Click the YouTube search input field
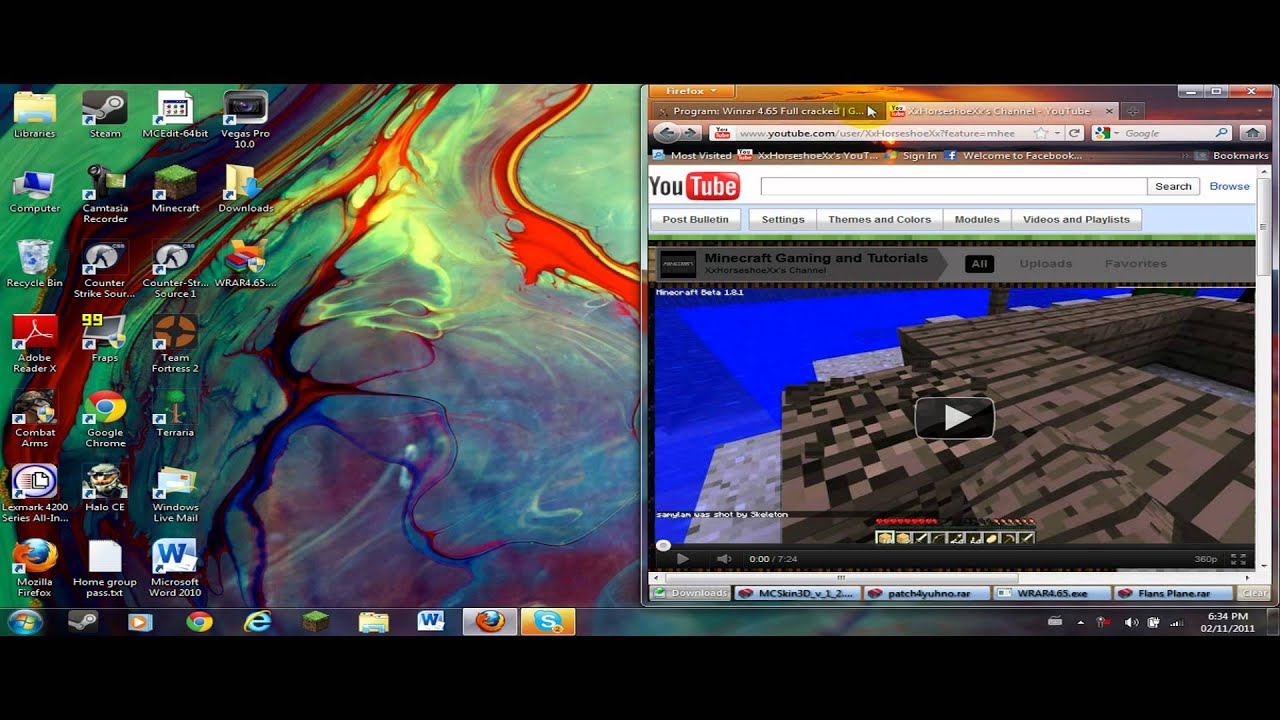This screenshot has height=720, width=1280. click(x=953, y=186)
